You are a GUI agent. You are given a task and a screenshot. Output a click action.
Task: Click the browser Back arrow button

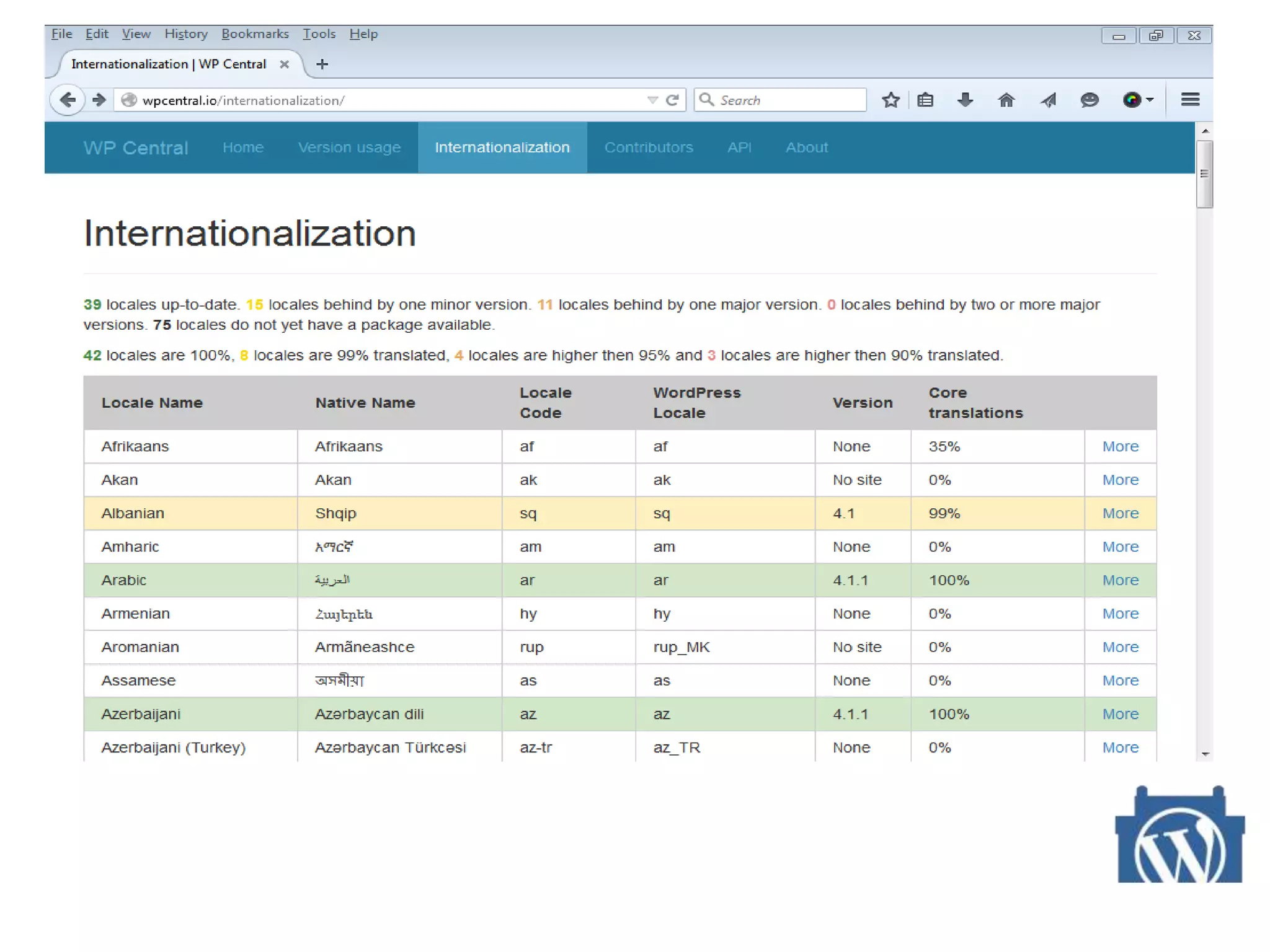[x=68, y=100]
